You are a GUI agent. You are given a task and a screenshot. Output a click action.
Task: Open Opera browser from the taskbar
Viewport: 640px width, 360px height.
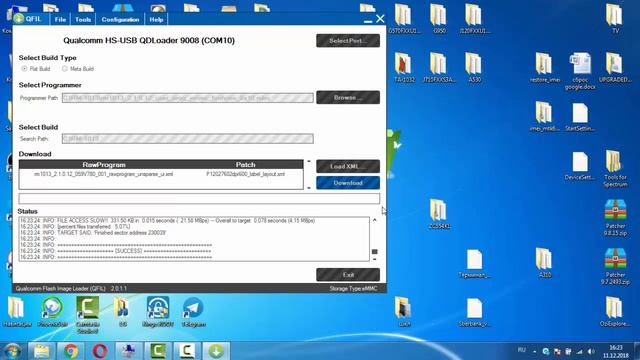[100, 351]
